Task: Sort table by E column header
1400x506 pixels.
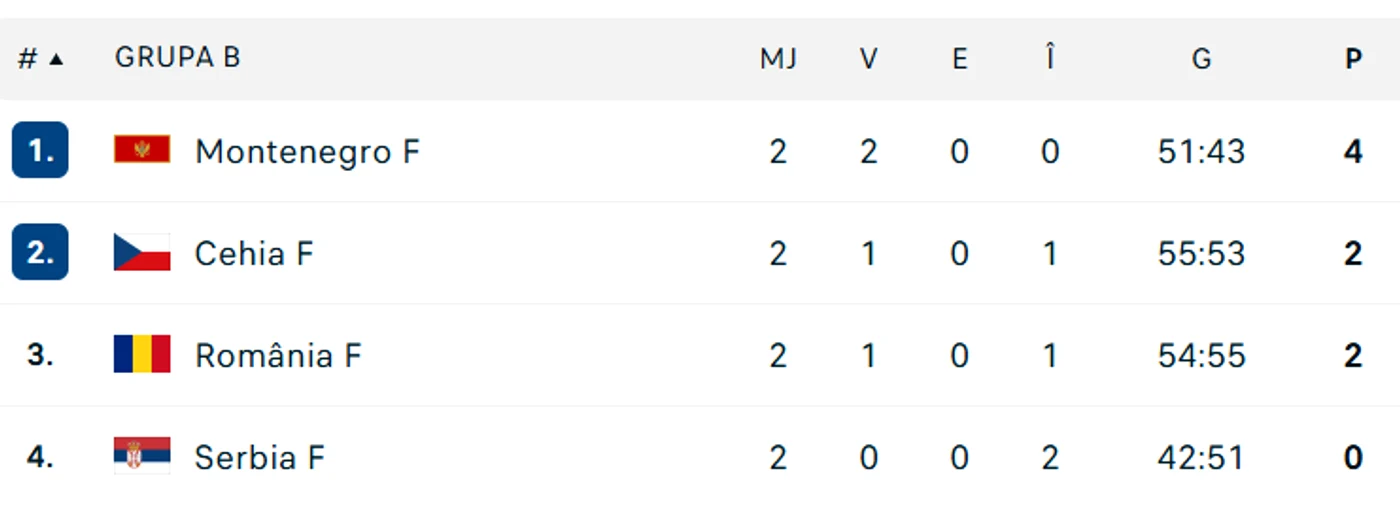Action: [959, 59]
